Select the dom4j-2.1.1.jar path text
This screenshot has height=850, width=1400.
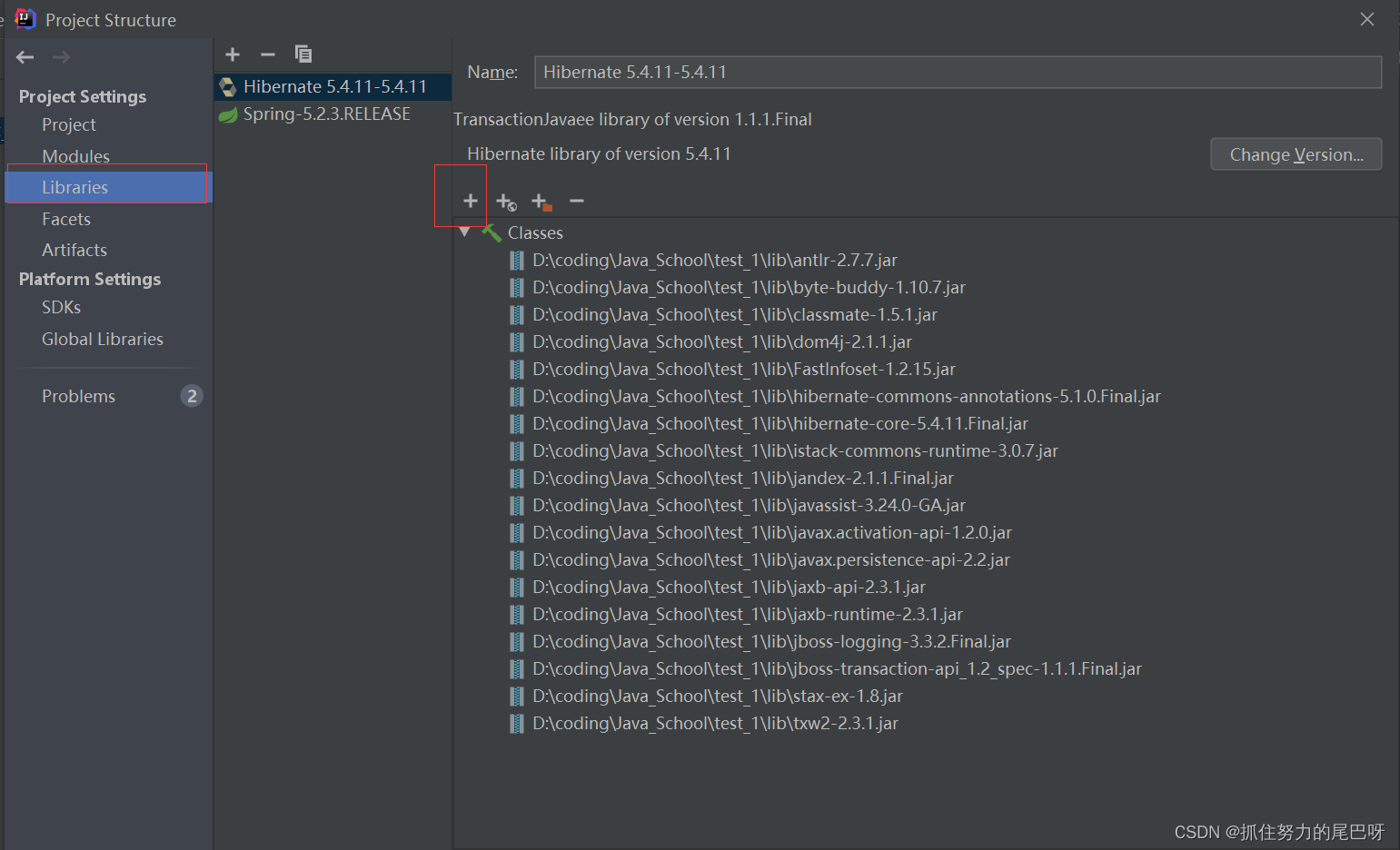[x=722, y=342]
